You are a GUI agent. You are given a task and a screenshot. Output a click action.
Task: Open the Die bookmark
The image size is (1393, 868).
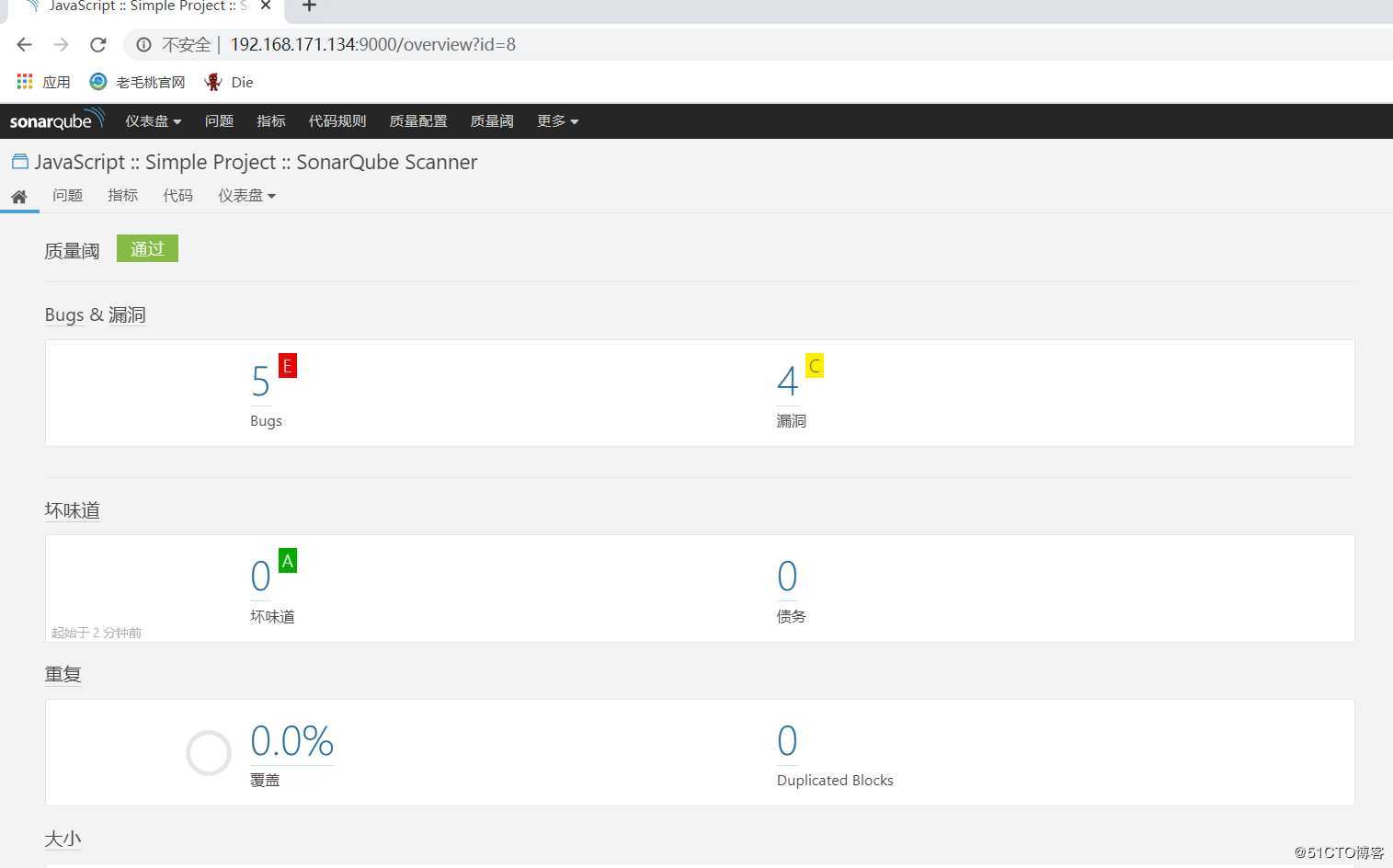coord(229,82)
